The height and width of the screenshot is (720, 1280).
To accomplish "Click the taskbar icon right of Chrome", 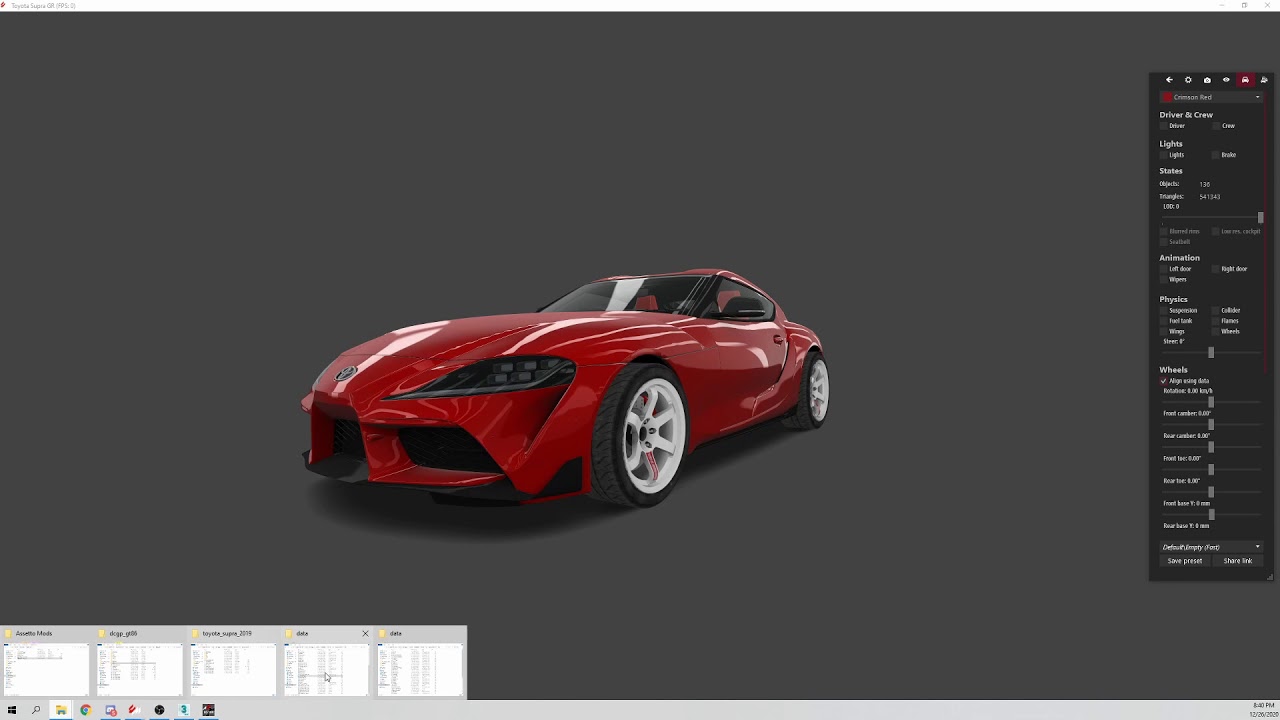I will pos(111,710).
